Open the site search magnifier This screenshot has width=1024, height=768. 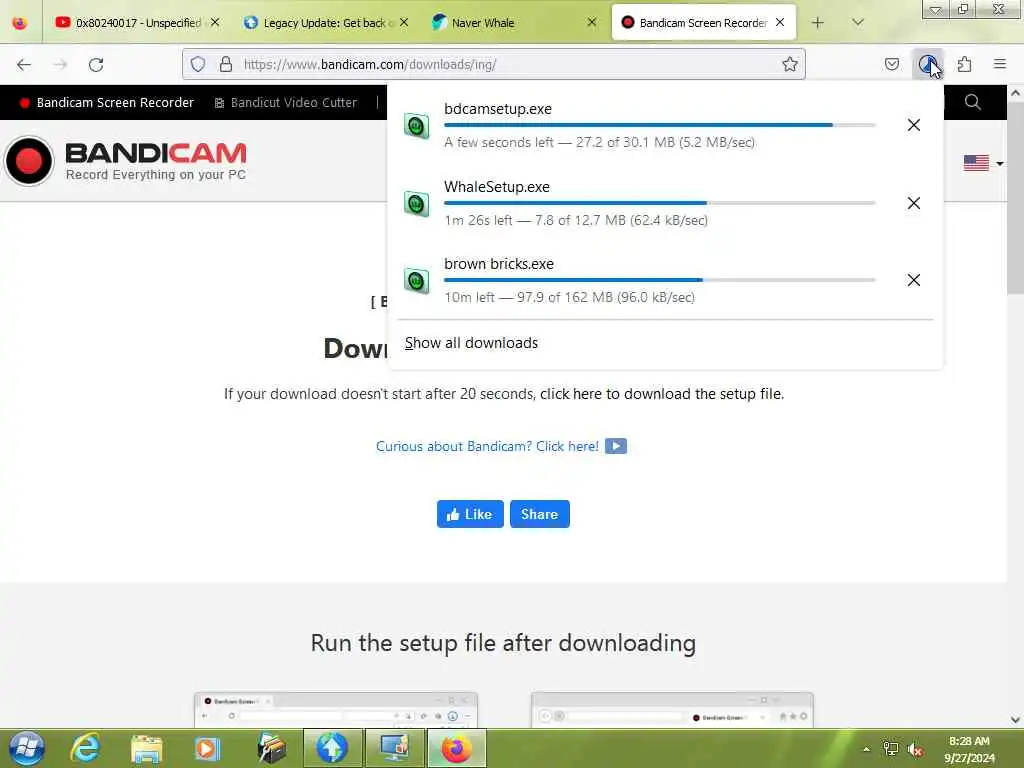pyautogui.click(x=972, y=102)
